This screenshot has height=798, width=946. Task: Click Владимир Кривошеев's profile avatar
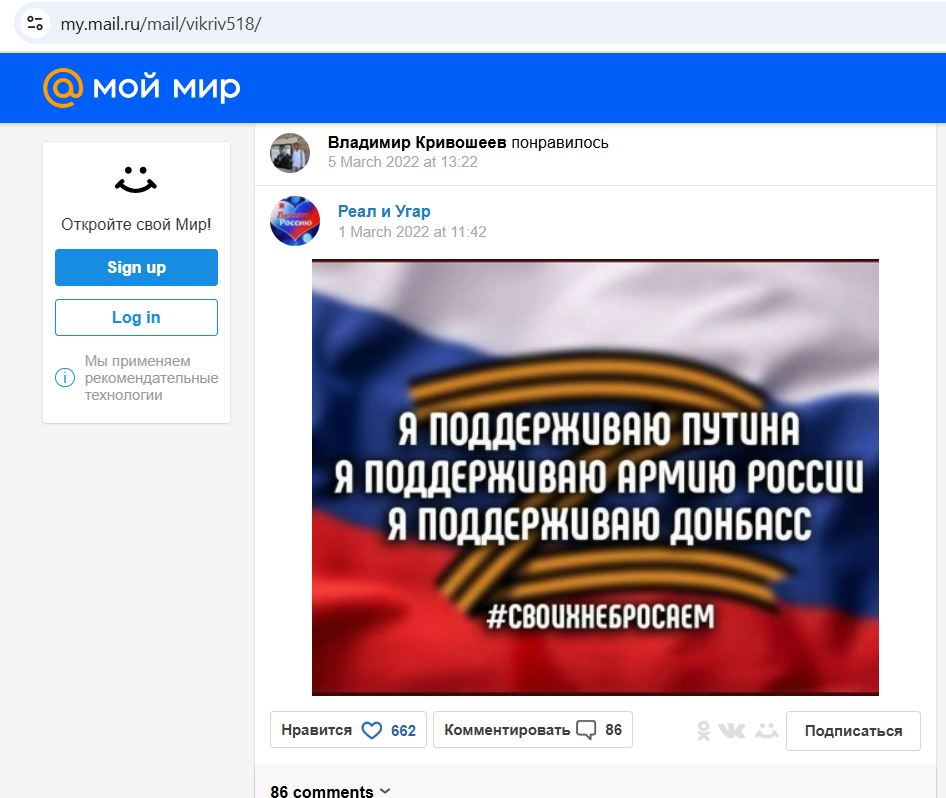coord(290,153)
